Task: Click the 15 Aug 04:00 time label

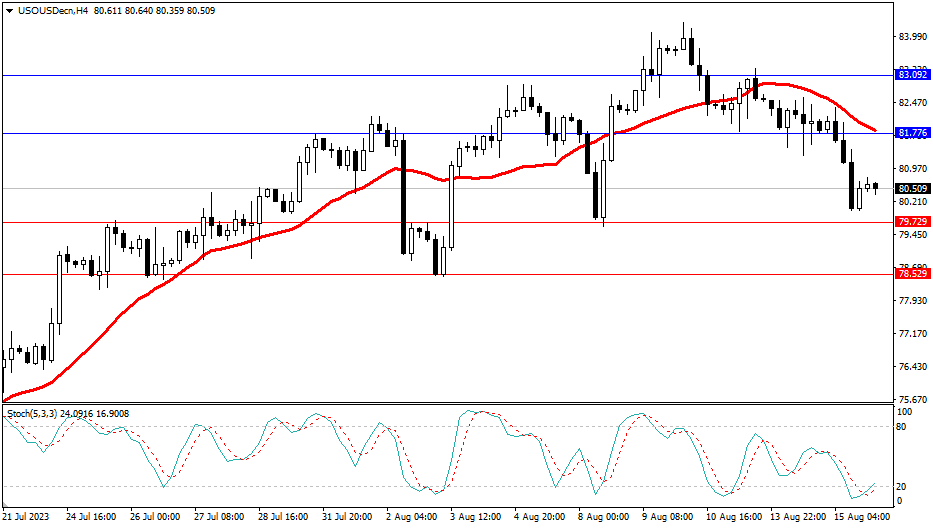Action: pyautogui.click(x=862, y=517)
